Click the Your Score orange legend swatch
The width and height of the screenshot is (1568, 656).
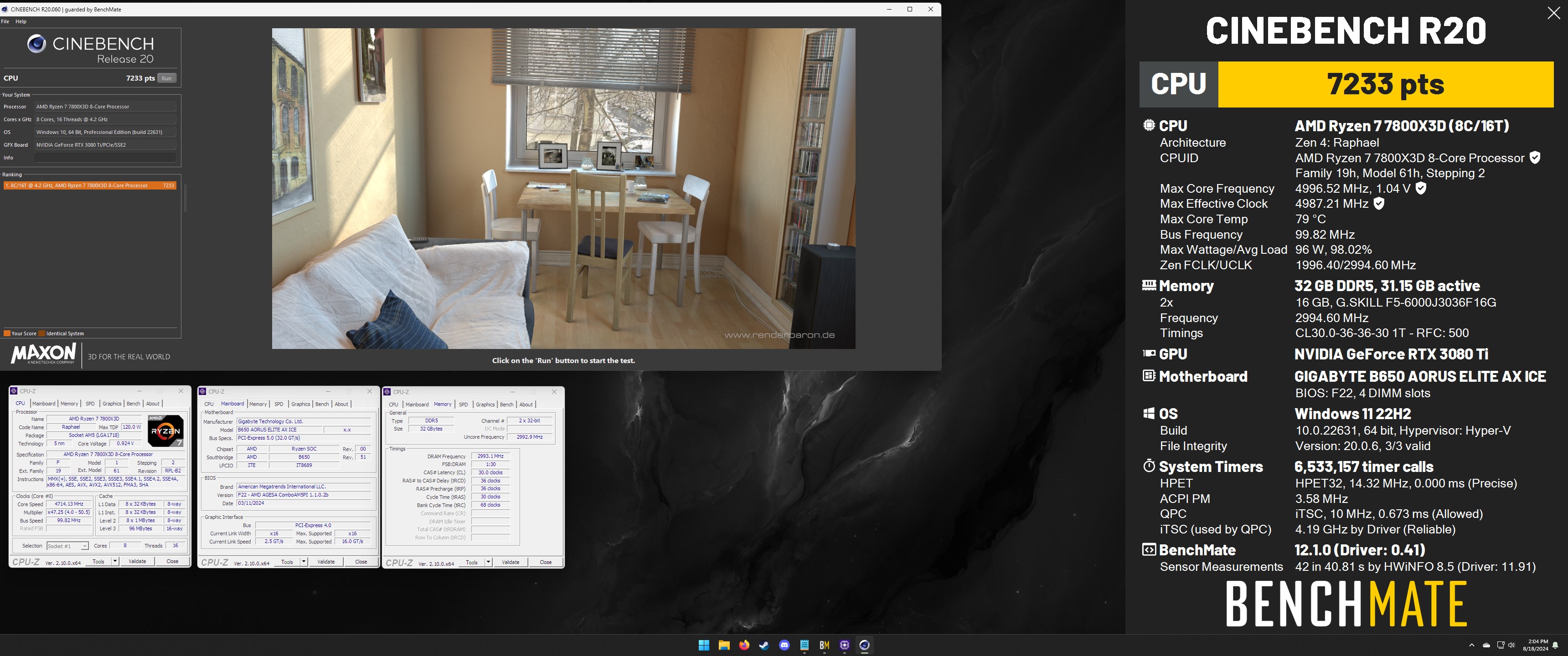point(7,333)
